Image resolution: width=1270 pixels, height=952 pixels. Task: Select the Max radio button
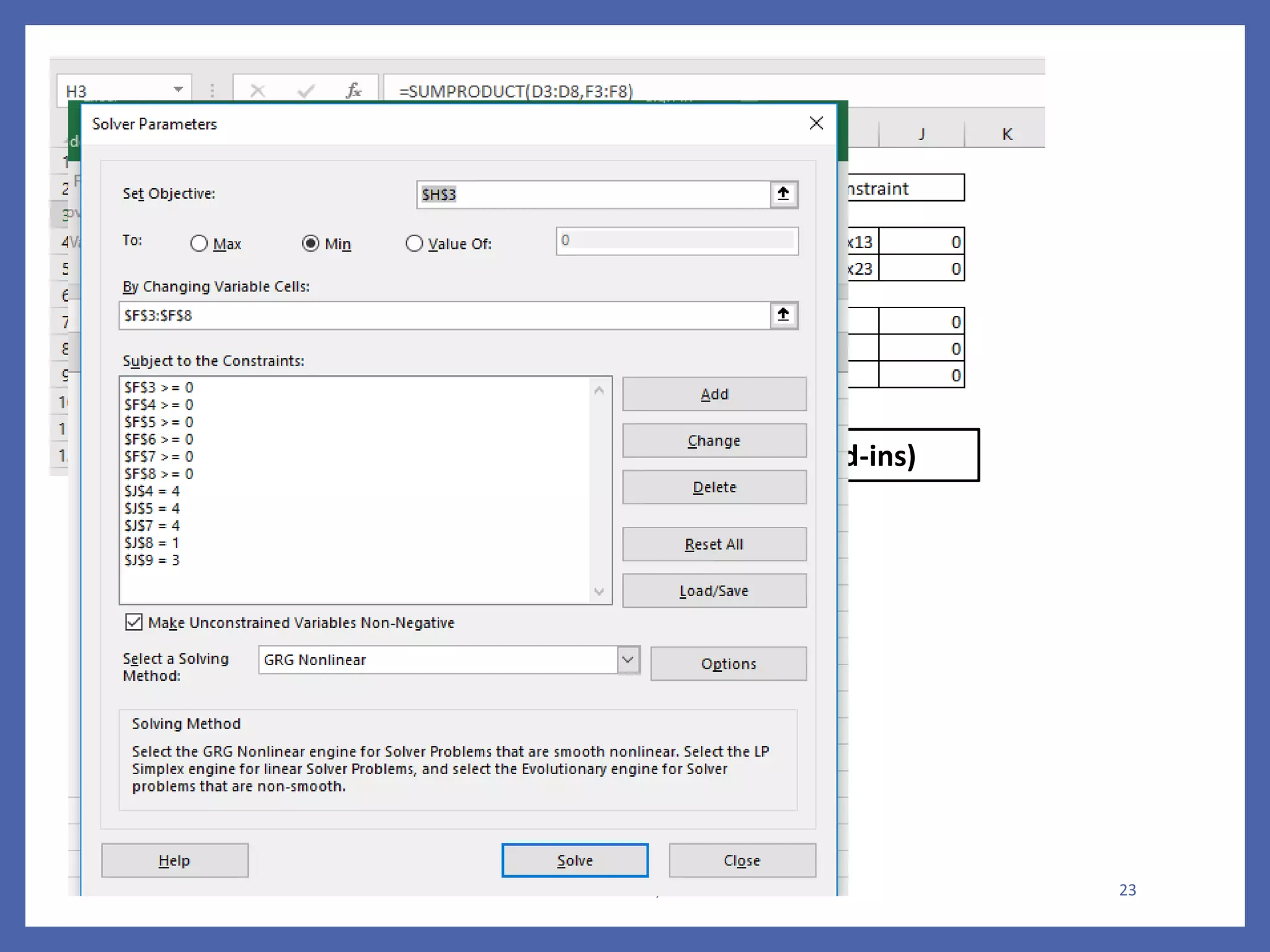(198, 244)
